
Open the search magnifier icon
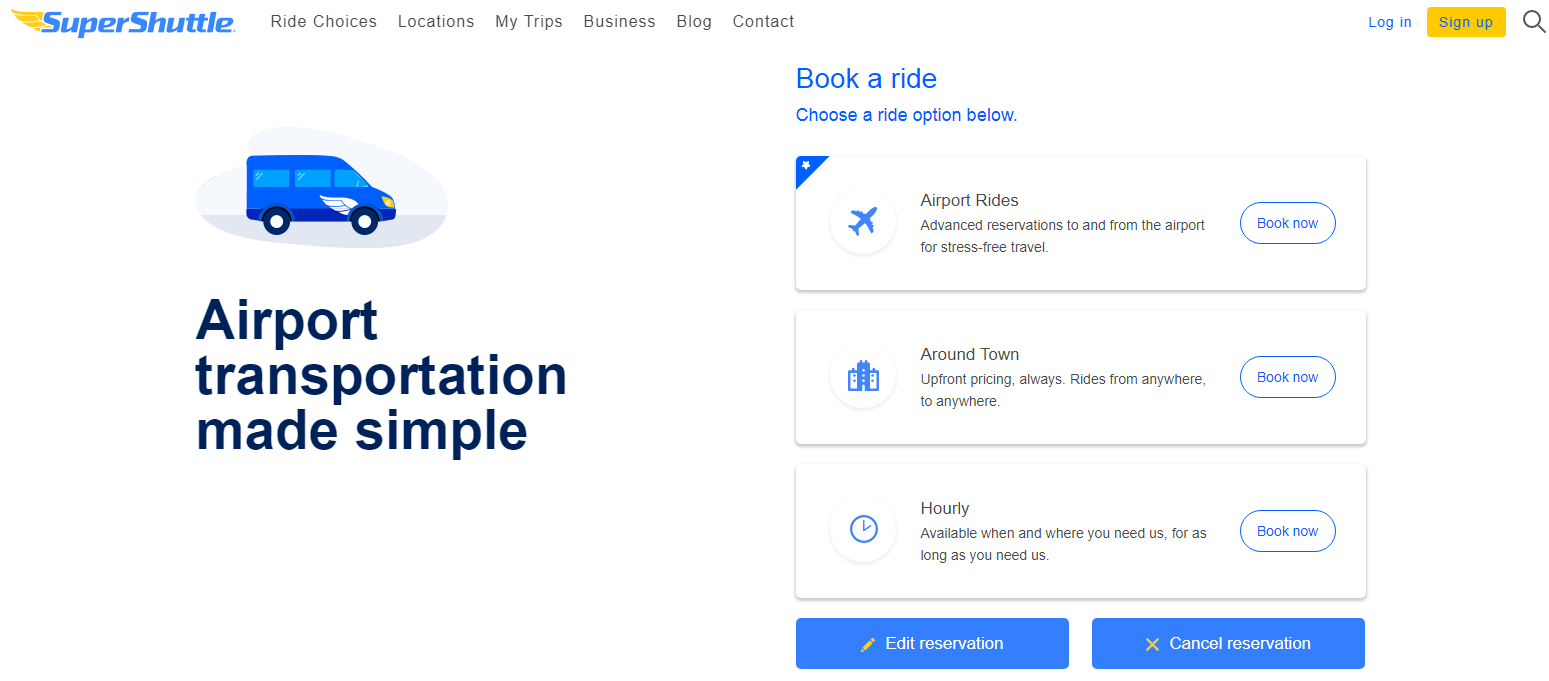tap(1534, 22)
